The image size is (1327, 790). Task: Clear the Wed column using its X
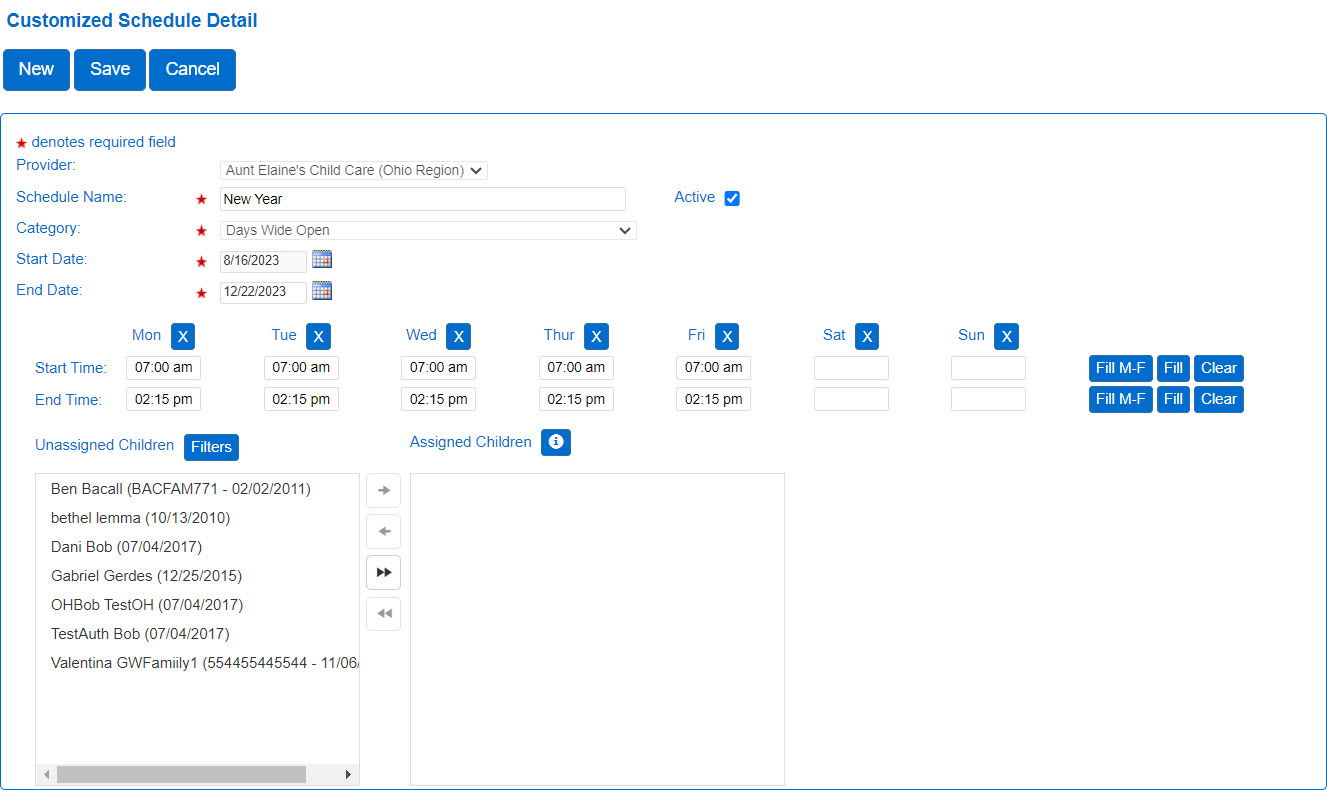pos(458,336)
